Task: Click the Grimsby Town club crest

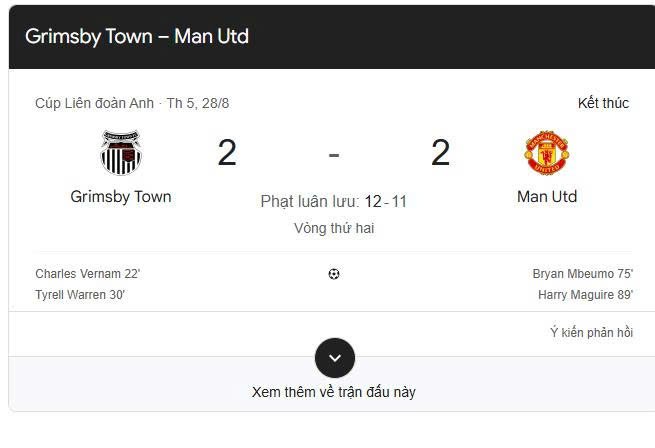Action: point(121,152)
